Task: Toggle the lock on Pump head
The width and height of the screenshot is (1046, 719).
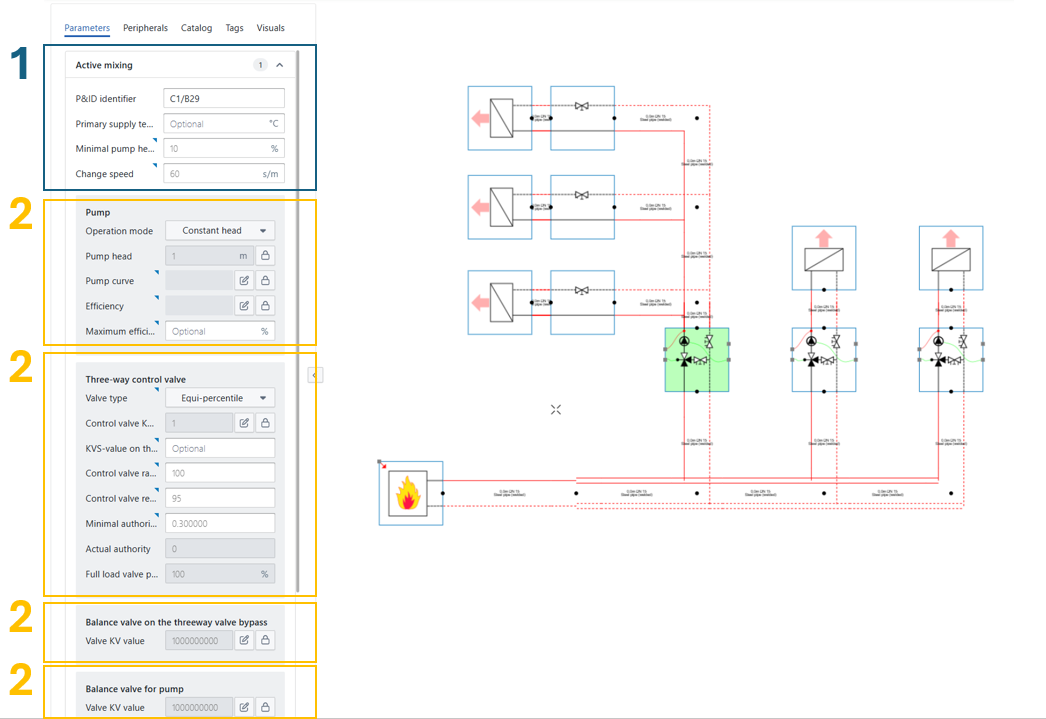Action: 265,256
